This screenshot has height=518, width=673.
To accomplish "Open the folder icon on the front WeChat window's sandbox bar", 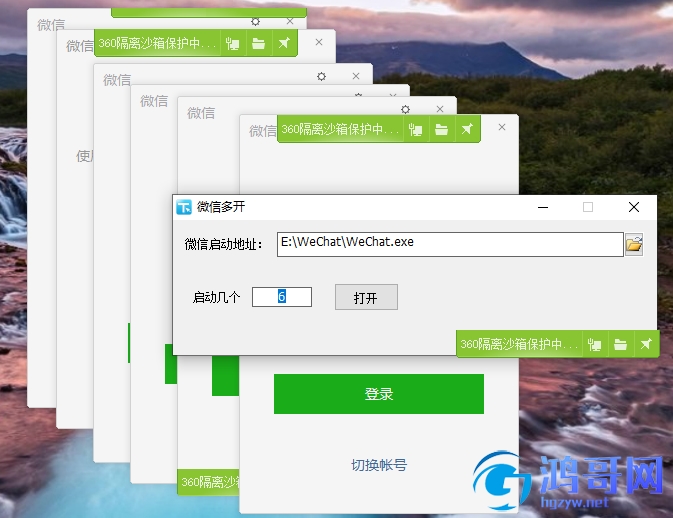I will 441,129.
